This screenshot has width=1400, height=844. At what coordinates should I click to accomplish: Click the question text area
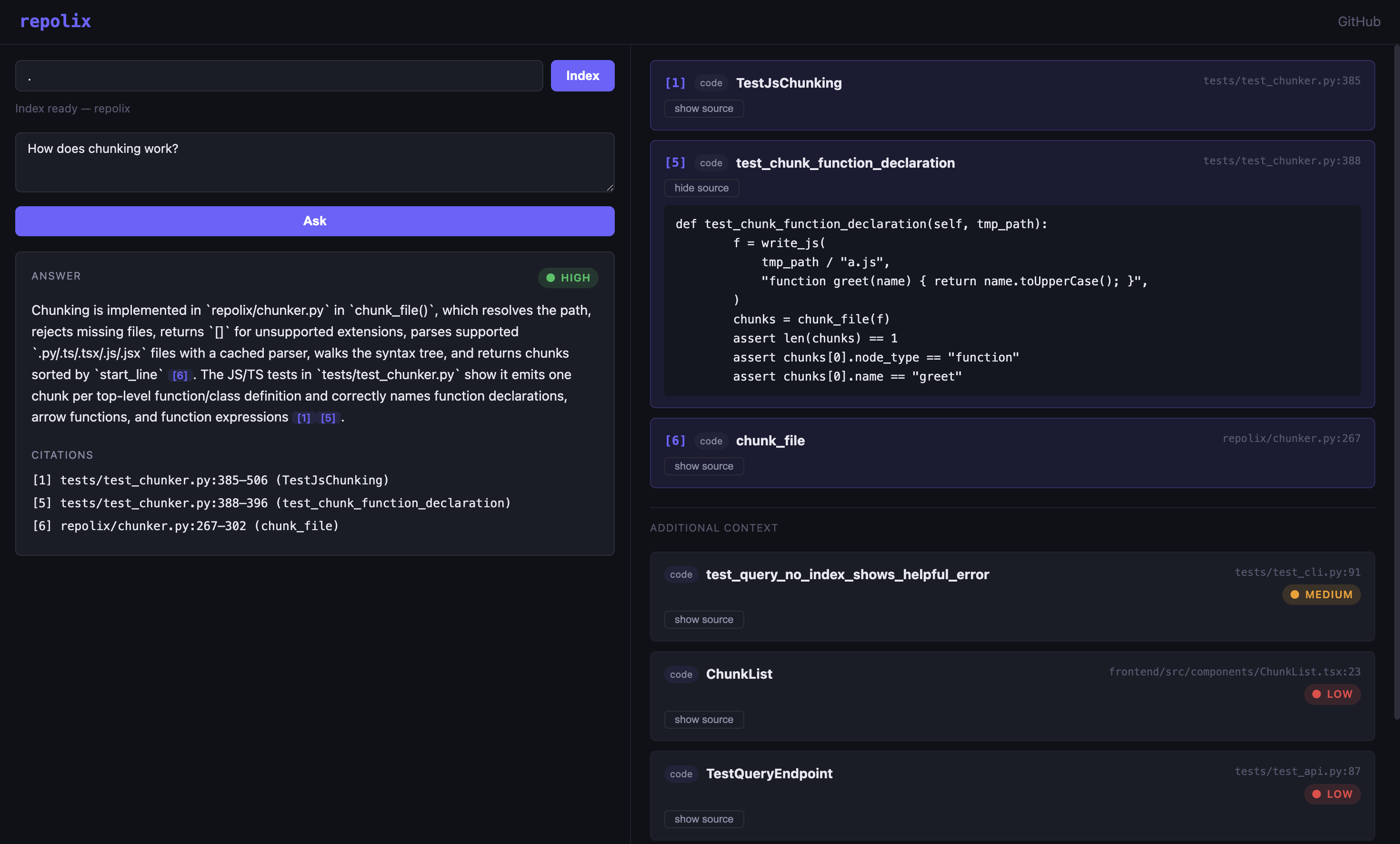[315, 162]
